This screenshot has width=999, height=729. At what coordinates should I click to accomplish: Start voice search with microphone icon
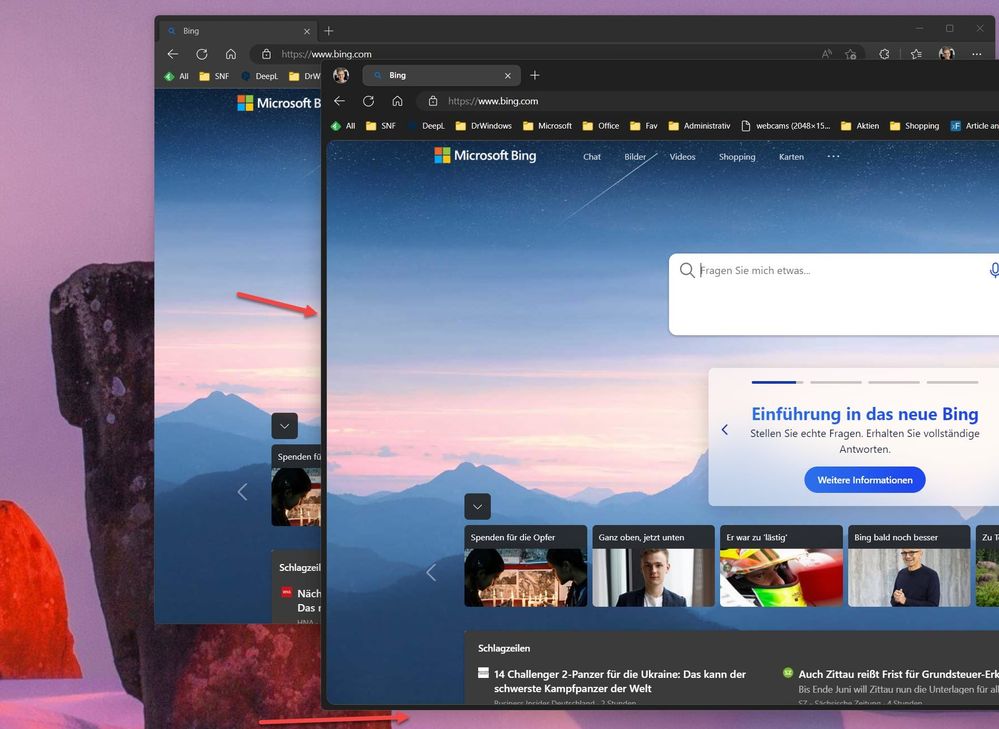[x=993, y=270]
